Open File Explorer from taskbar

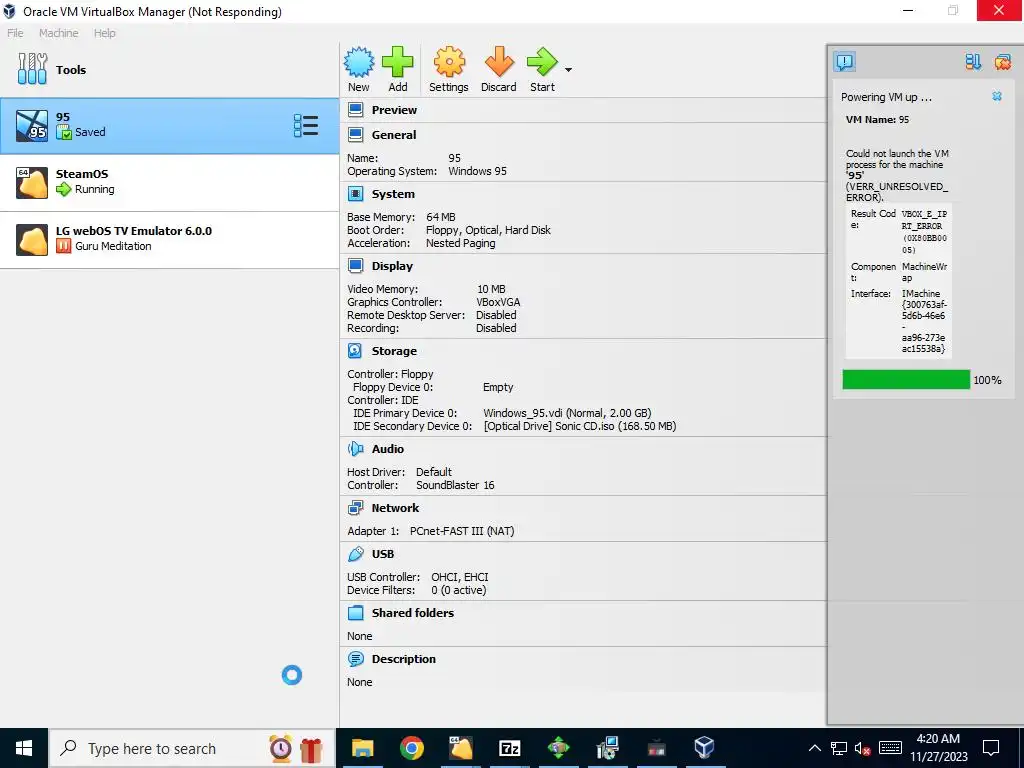(362, 748)
